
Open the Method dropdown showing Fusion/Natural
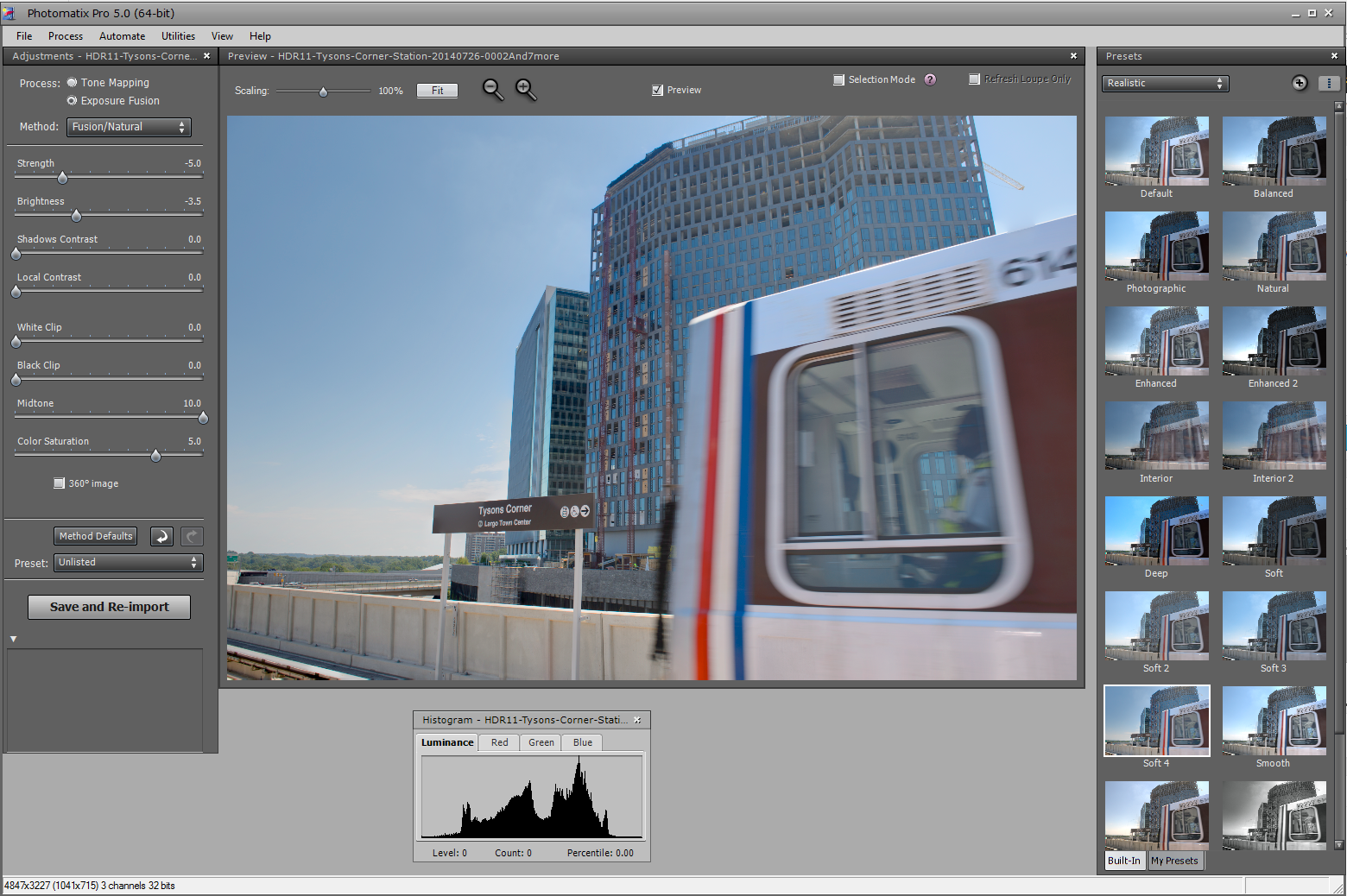(128, 126)
